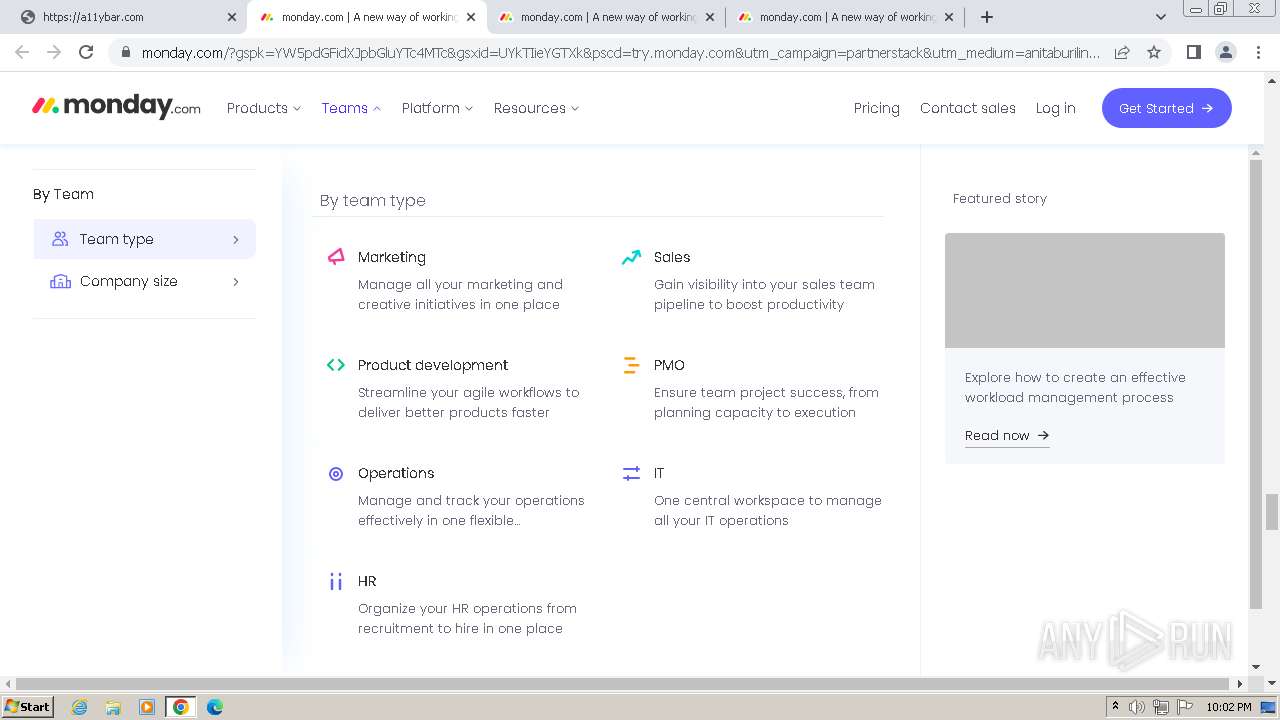Click the URL address bar field

pos(620,52)
